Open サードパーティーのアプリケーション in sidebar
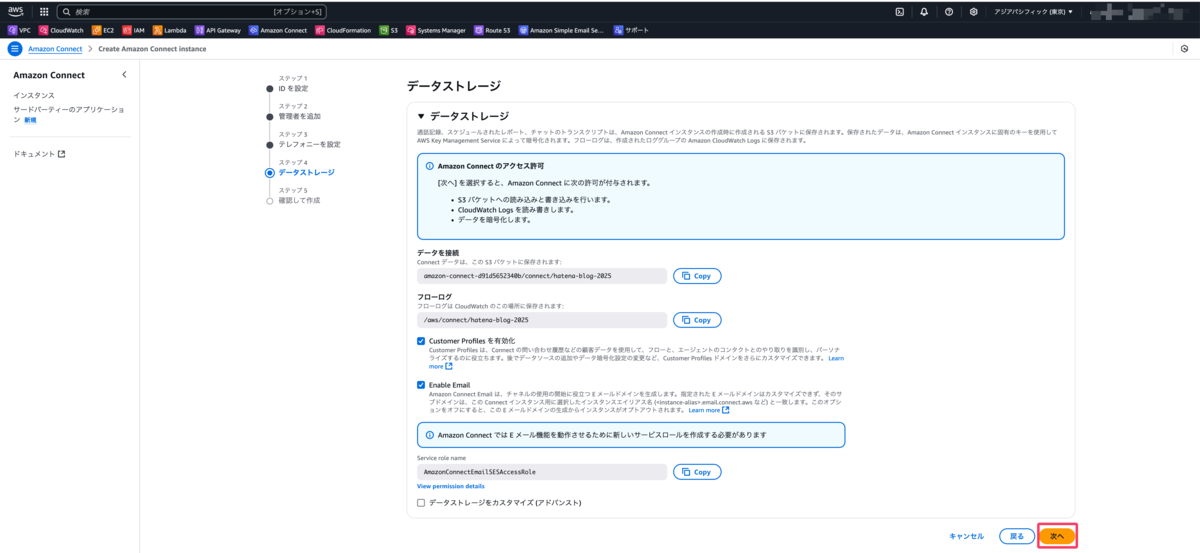Image resolution: width=1200 pixels, height=553 pixels. point(68,113)
